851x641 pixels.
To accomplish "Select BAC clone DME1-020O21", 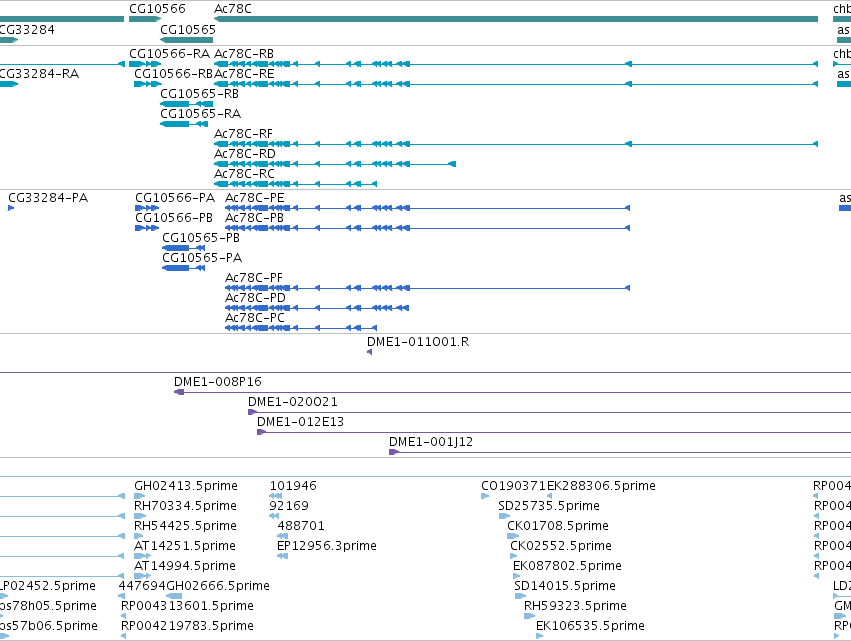I will tap(549, 412).
